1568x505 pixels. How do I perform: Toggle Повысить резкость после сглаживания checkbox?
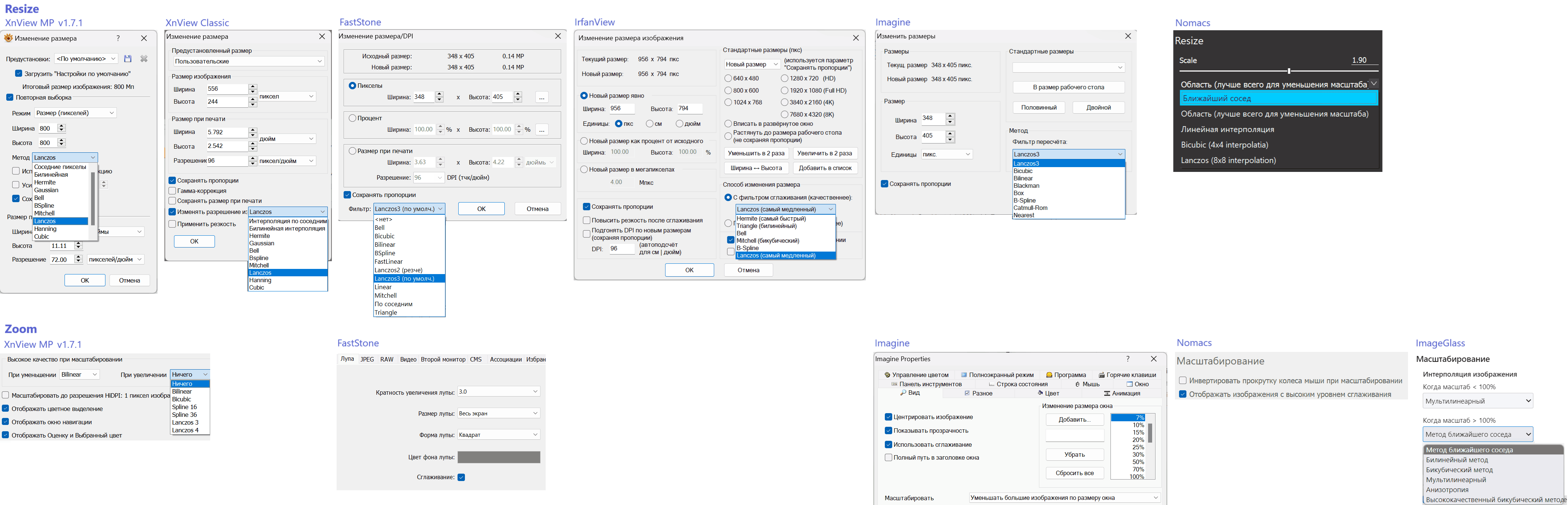point(587,220)
